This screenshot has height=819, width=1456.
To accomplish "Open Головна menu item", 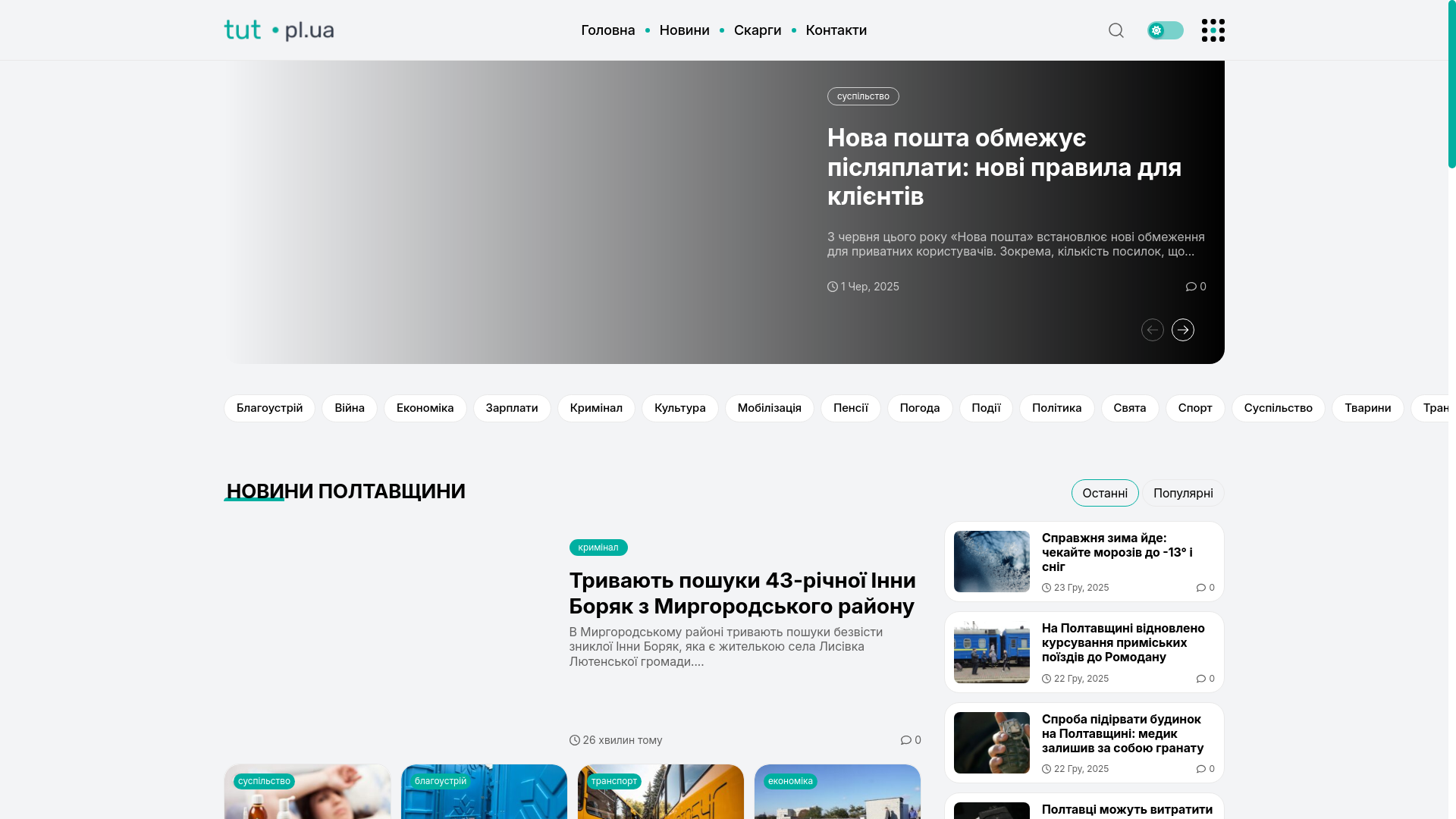I will [607, 30].
